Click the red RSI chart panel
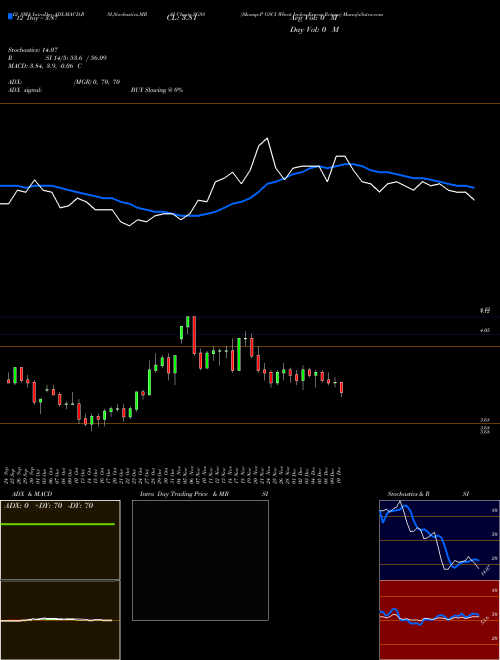The width and height of the screenshot is (500, 660). [439, 620]
